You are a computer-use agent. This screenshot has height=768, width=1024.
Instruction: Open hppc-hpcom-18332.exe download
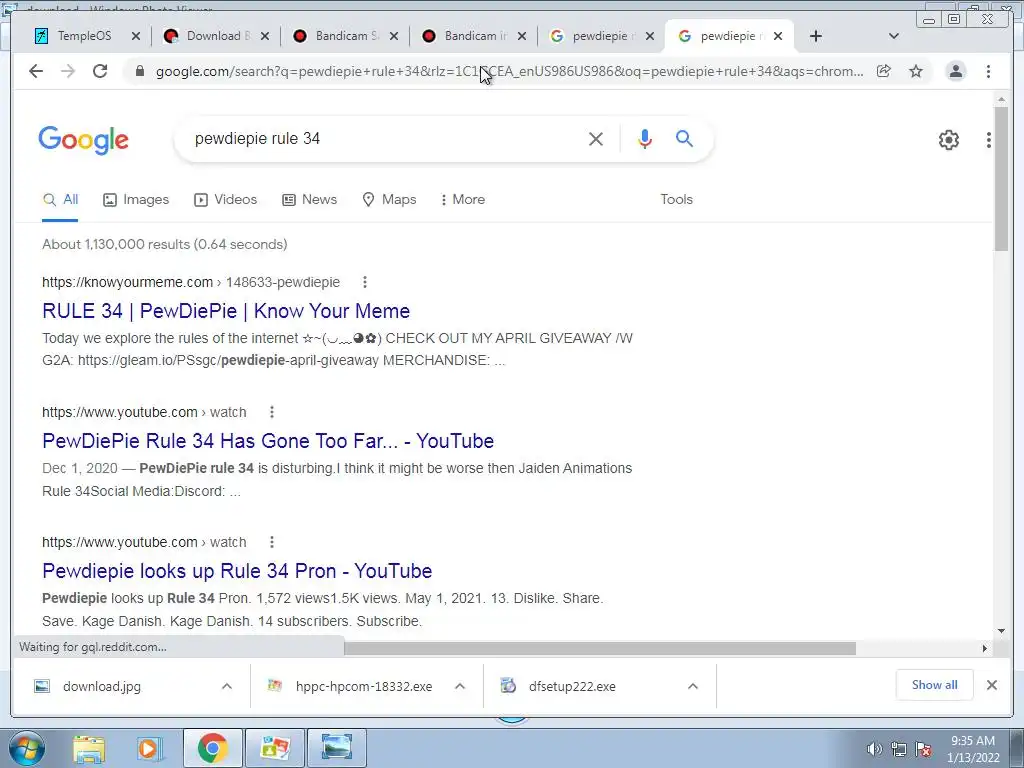pyautogui.click(x=364, y=686)
